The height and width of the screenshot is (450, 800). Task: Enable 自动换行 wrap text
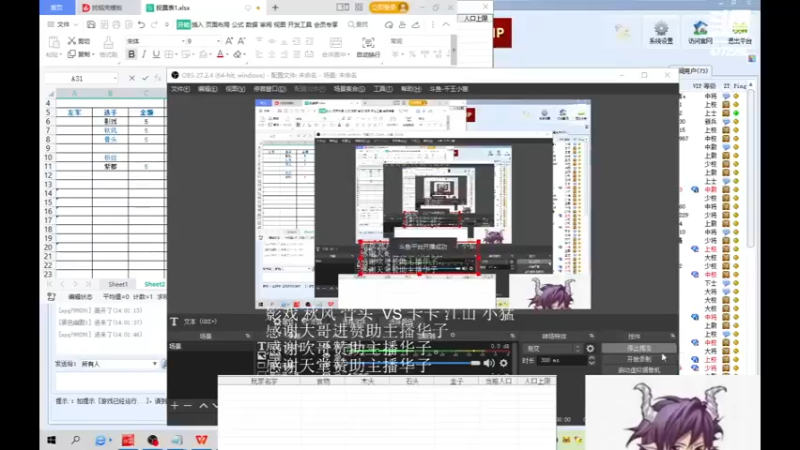368,47
